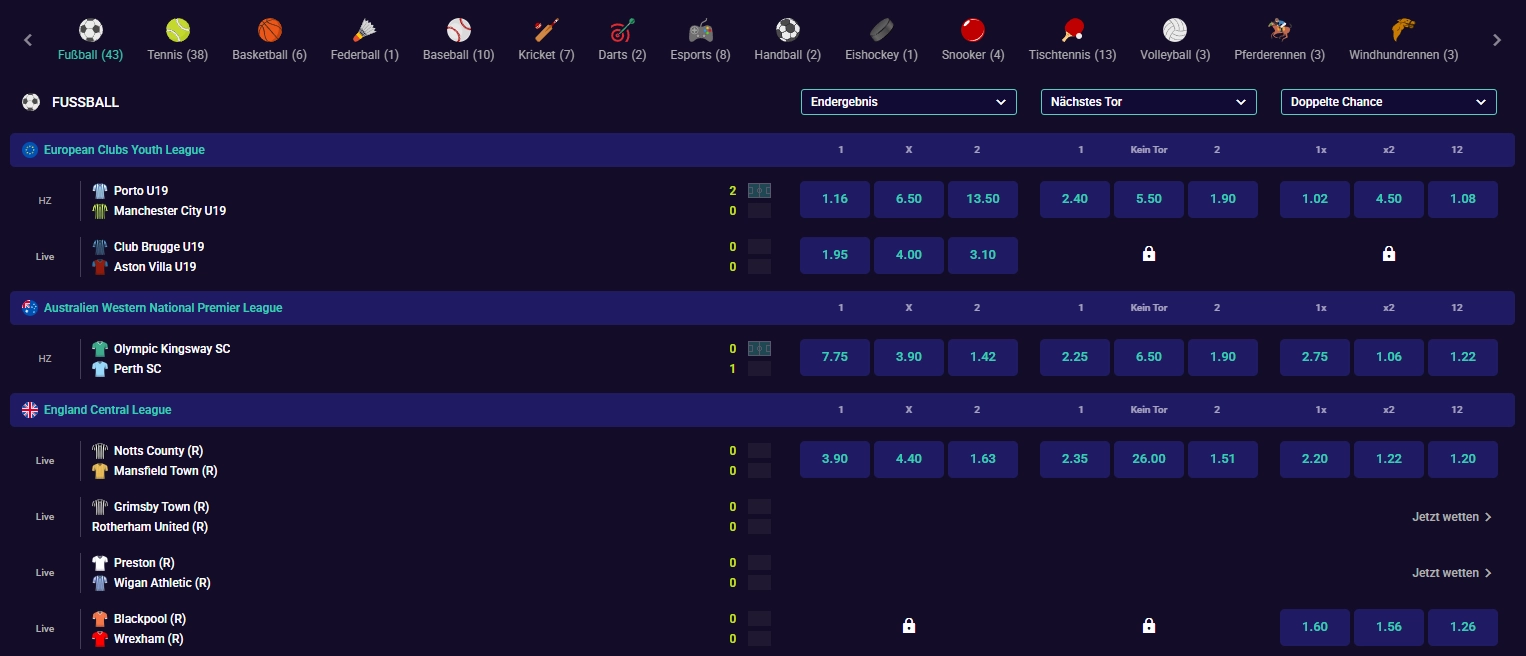This screenshot has width=1526, height=656.
Task: Select draw odds 6.50 for Porto U19 match
Action: point(909,199)
